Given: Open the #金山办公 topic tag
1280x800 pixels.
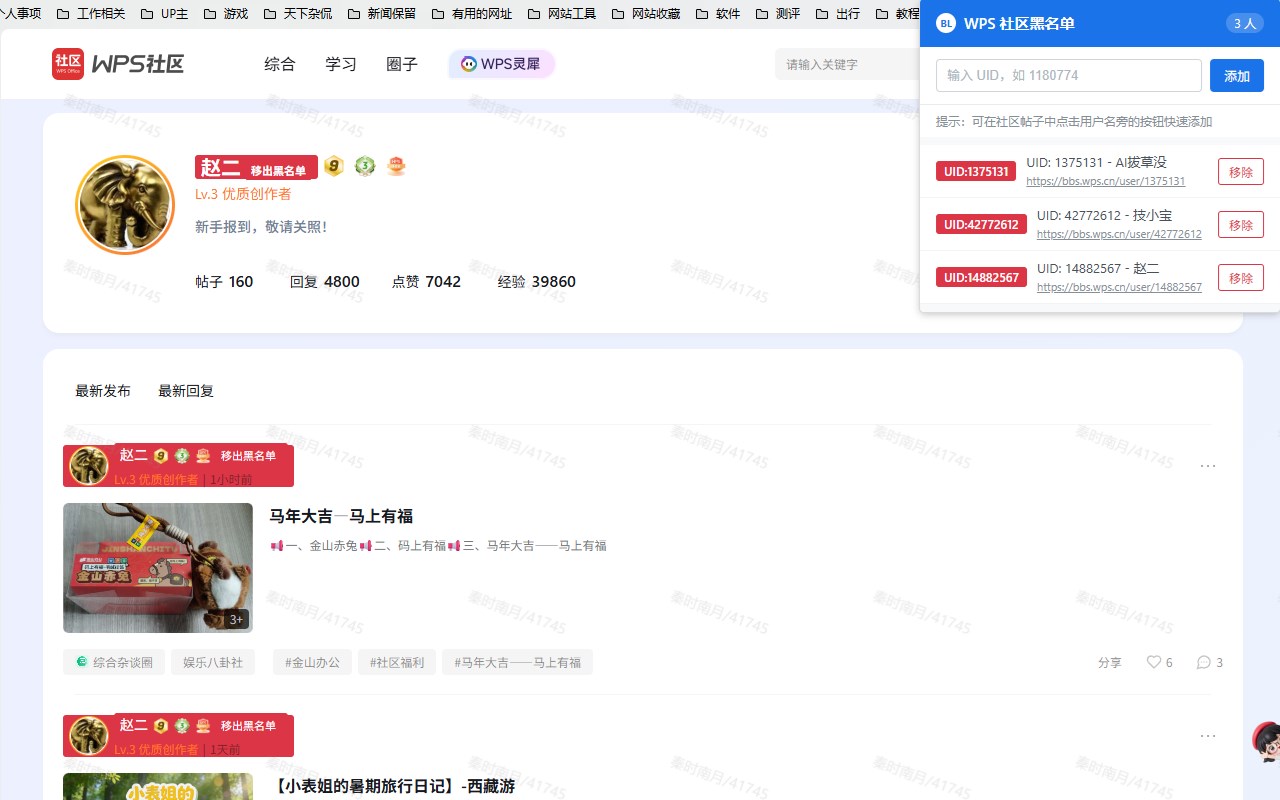Looking at the screenshot, I should [312, 662].
